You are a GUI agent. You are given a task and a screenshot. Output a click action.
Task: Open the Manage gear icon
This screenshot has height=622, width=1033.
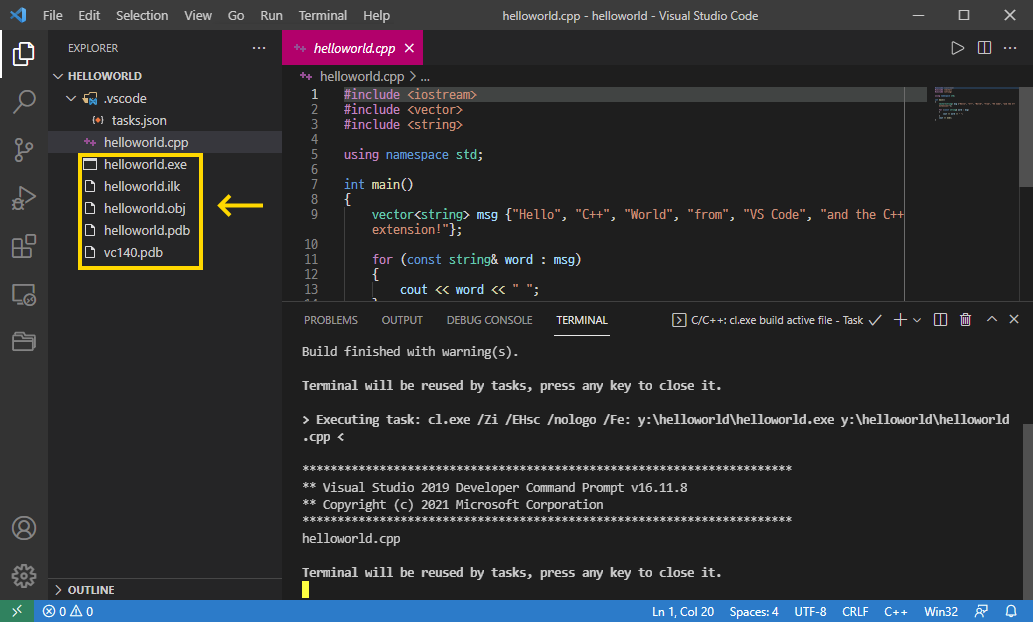click(x=24, y=575)
